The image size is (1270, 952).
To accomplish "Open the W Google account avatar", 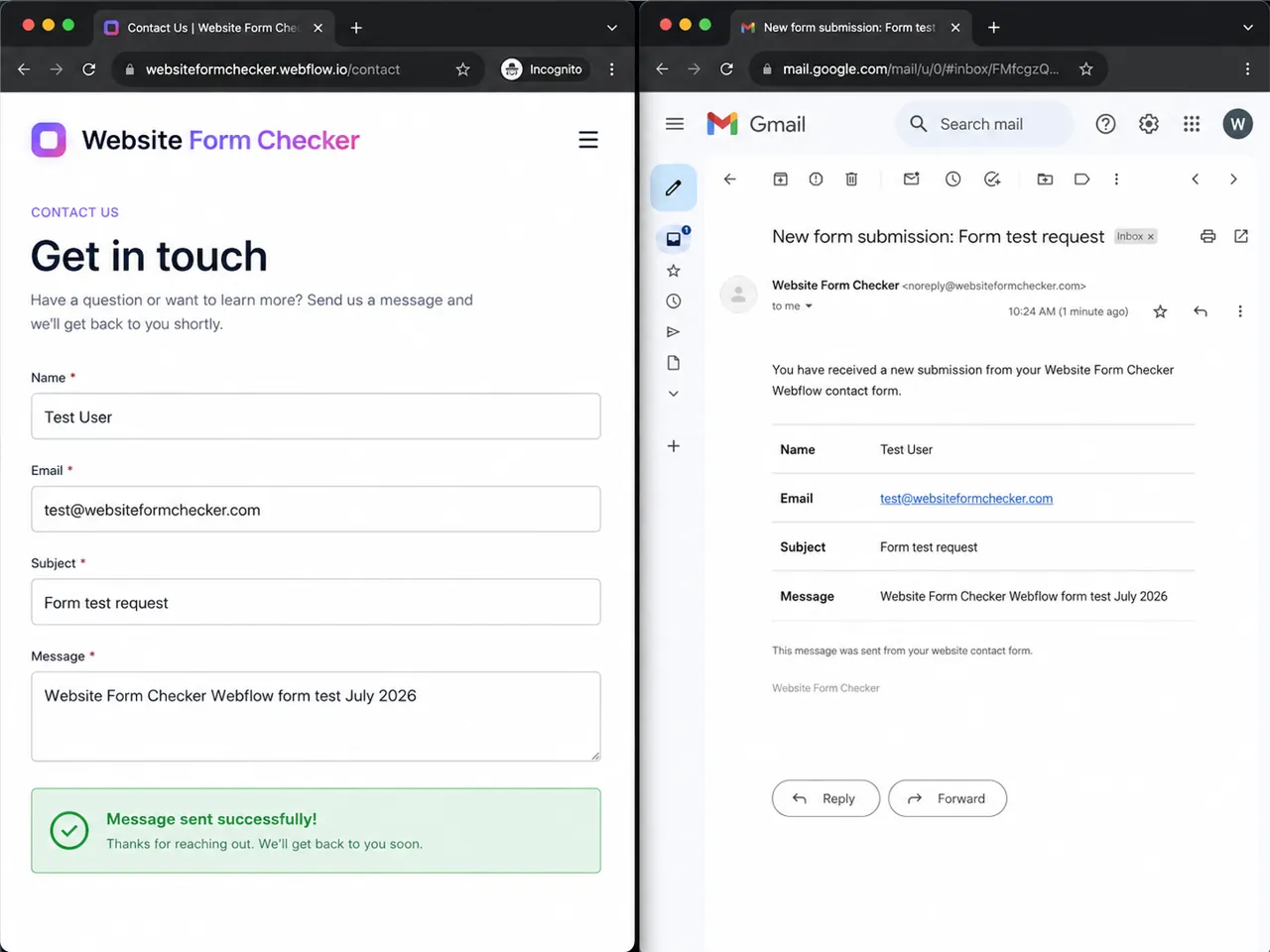I will pyautogui.click(x=1237, y=124).
